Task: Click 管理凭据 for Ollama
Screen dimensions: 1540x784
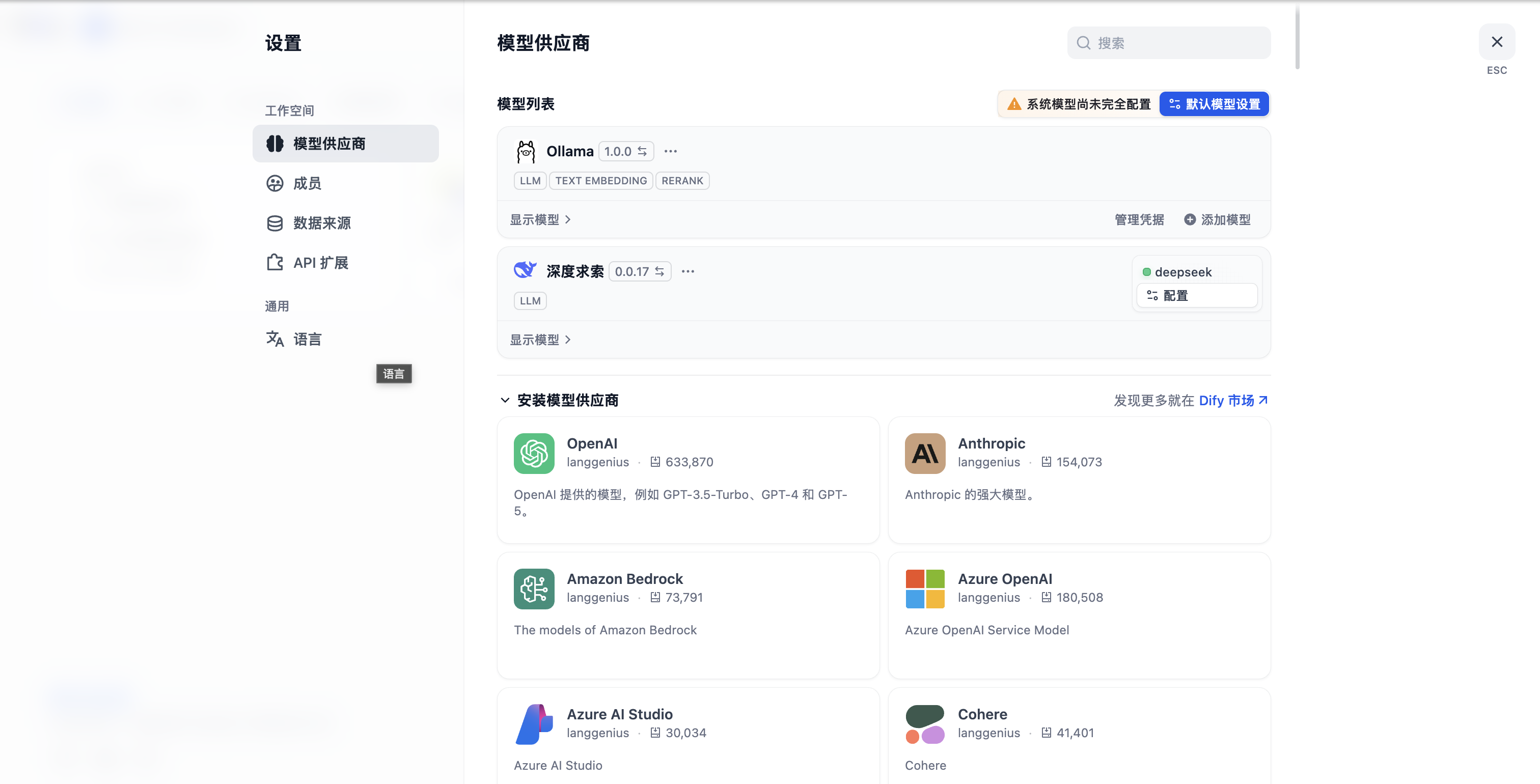Action: [x=1139, y=220]
